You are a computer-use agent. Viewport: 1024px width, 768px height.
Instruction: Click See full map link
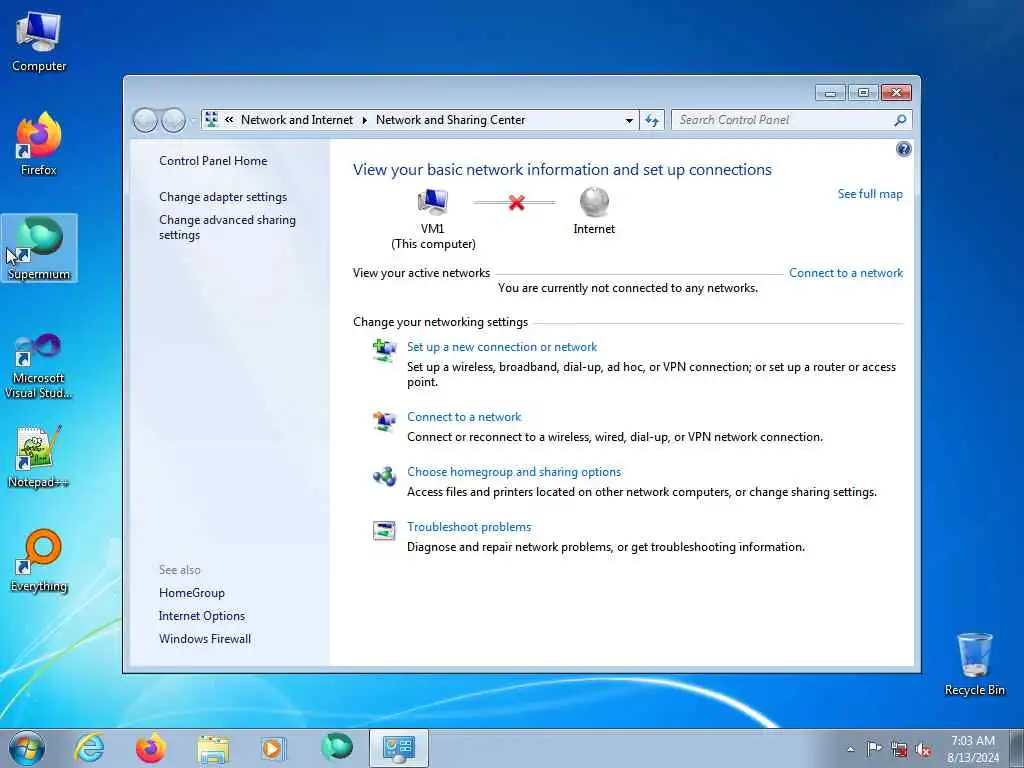870,194
